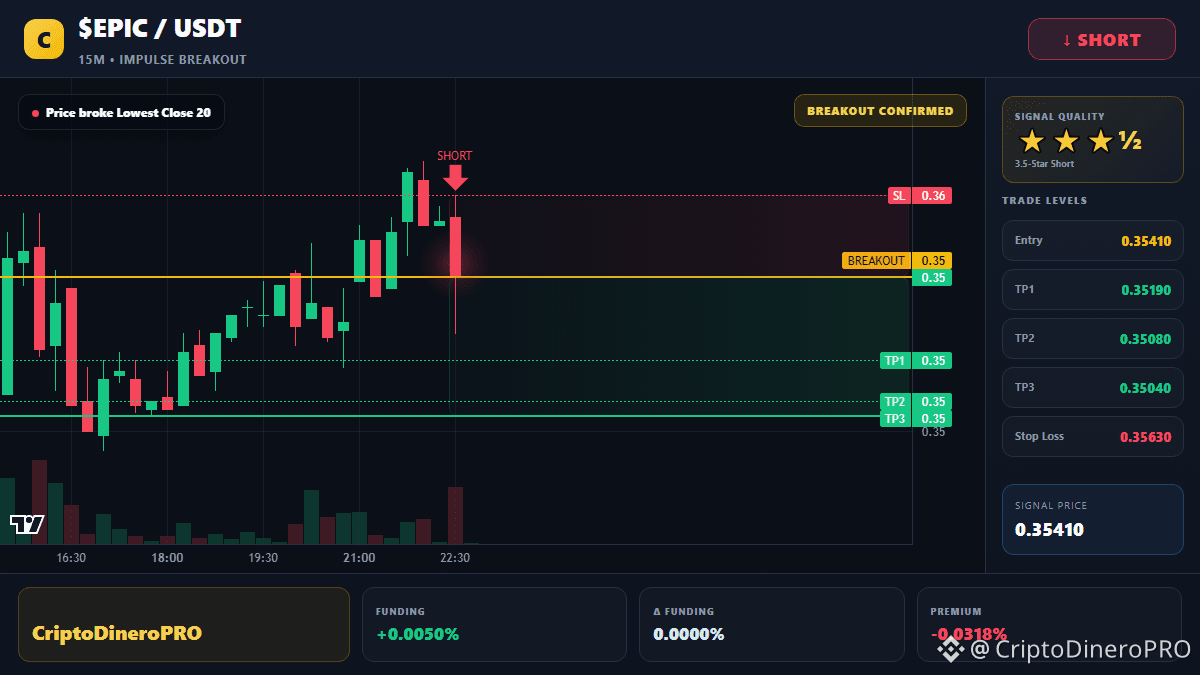Click the 21:00 time axis label
Viewport: 1200px width, 675px height.
point(359,558)
